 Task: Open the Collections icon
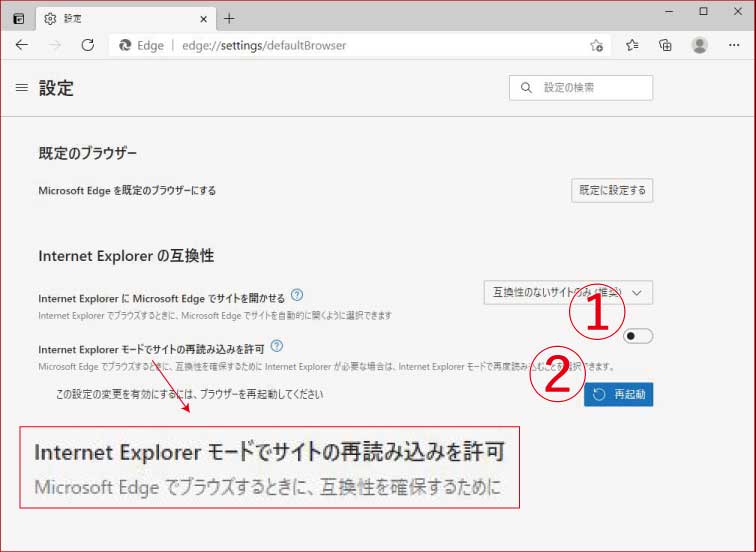666,45
